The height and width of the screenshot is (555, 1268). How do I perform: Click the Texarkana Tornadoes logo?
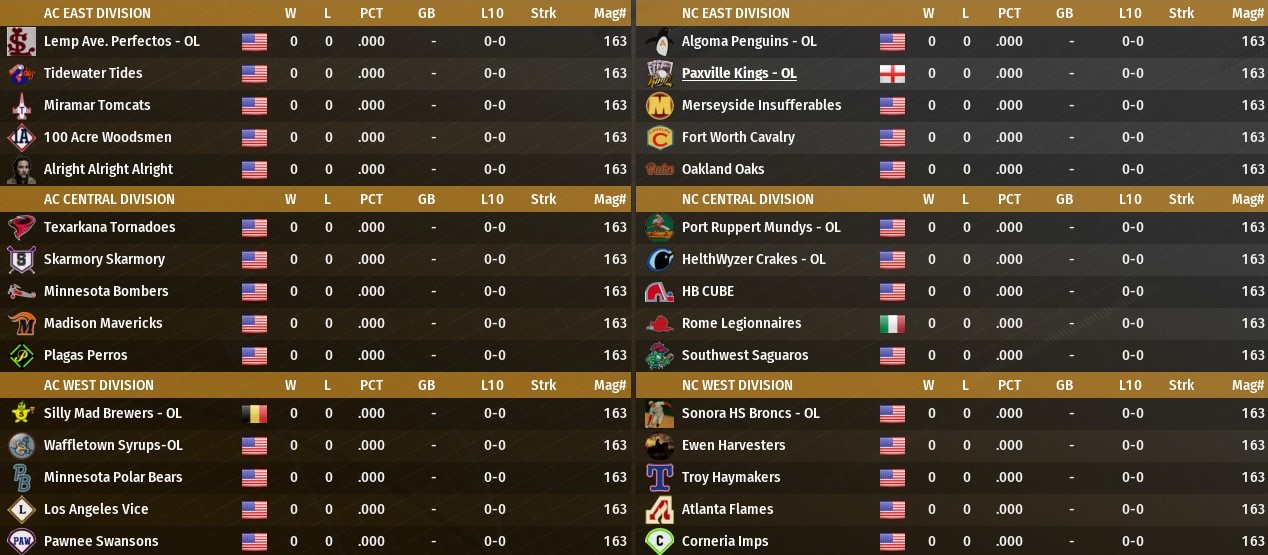[21, 227]
